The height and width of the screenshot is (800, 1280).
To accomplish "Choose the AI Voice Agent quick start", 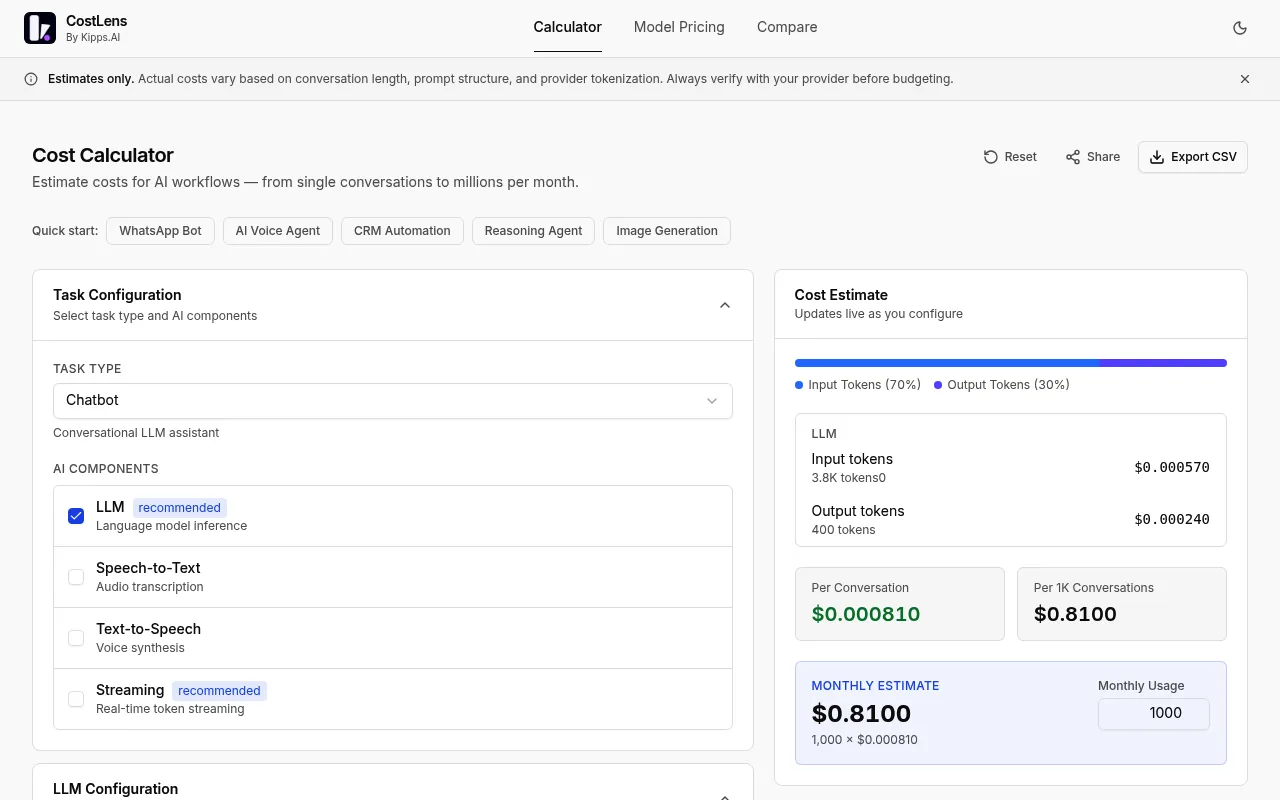I will [x=278, y=231].
